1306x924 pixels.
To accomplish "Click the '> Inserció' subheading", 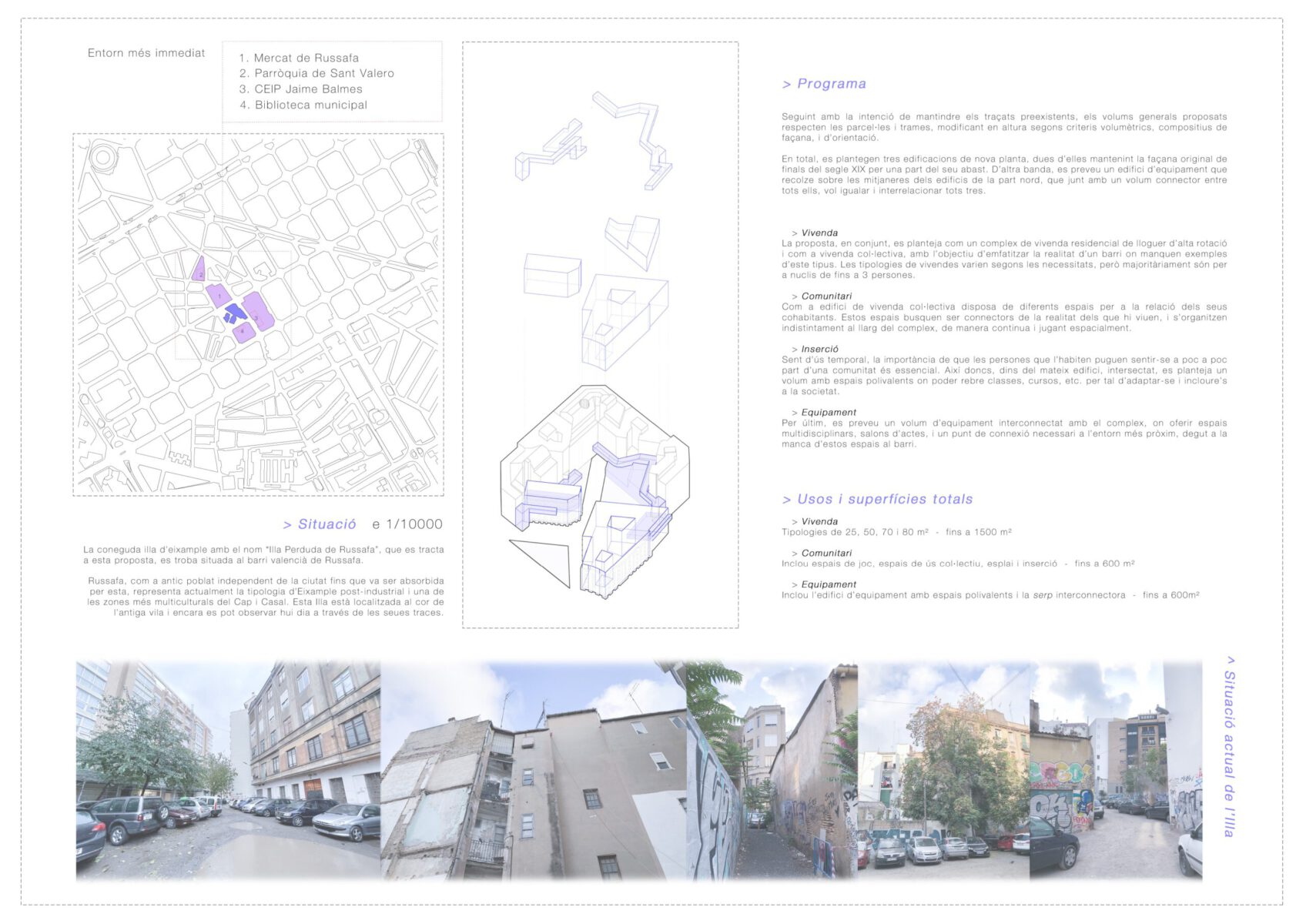I will pyautogui.click(x=815, y=349).
